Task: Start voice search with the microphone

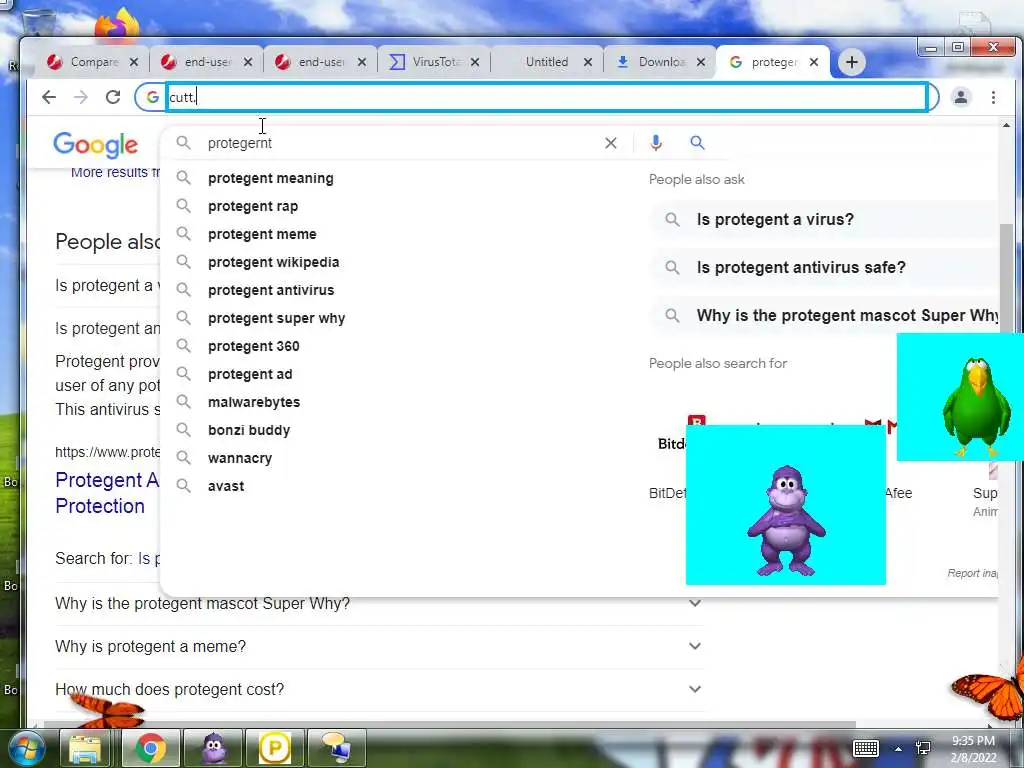Action: tap(656, 143)
